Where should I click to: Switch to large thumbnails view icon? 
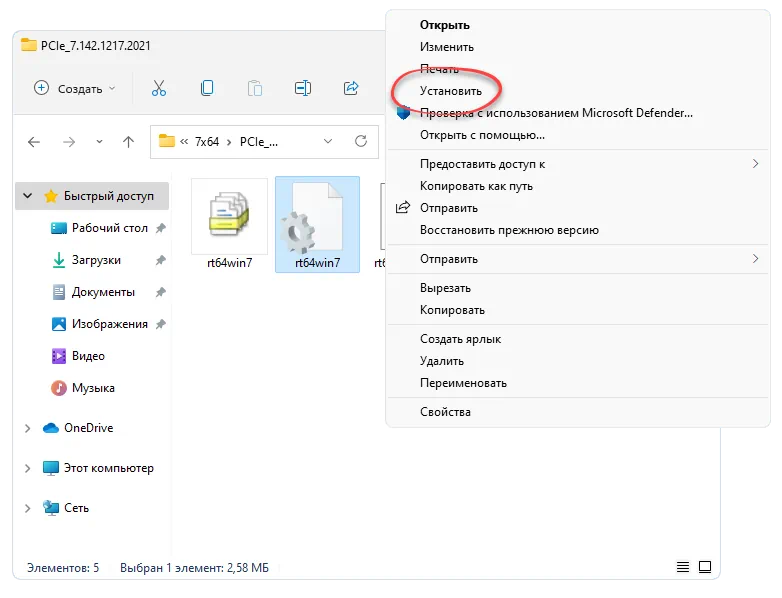[x=705, y=567]
